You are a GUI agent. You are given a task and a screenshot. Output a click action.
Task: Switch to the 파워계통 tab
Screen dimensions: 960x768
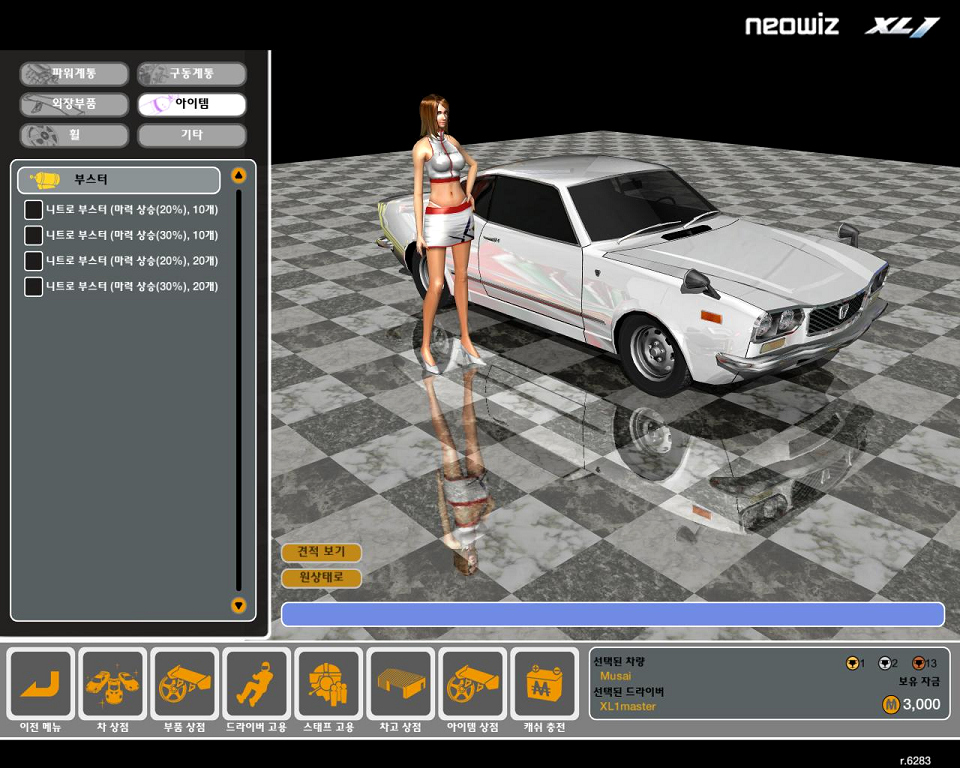(x=74, y=74)
